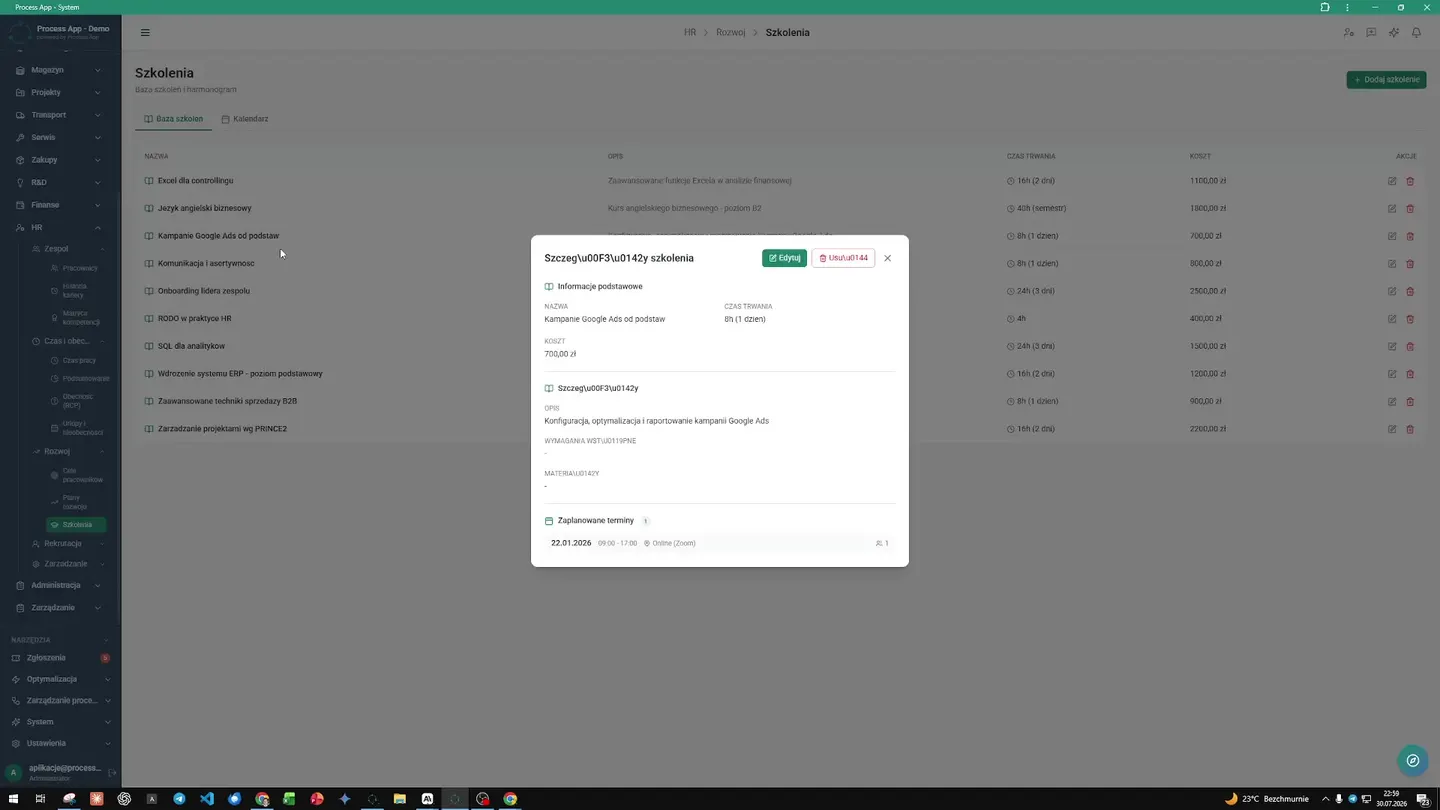The height and width of the screenshot is (810, 1440).
Task: Expand Zakupy sidebar section
Action: (59, 160)
